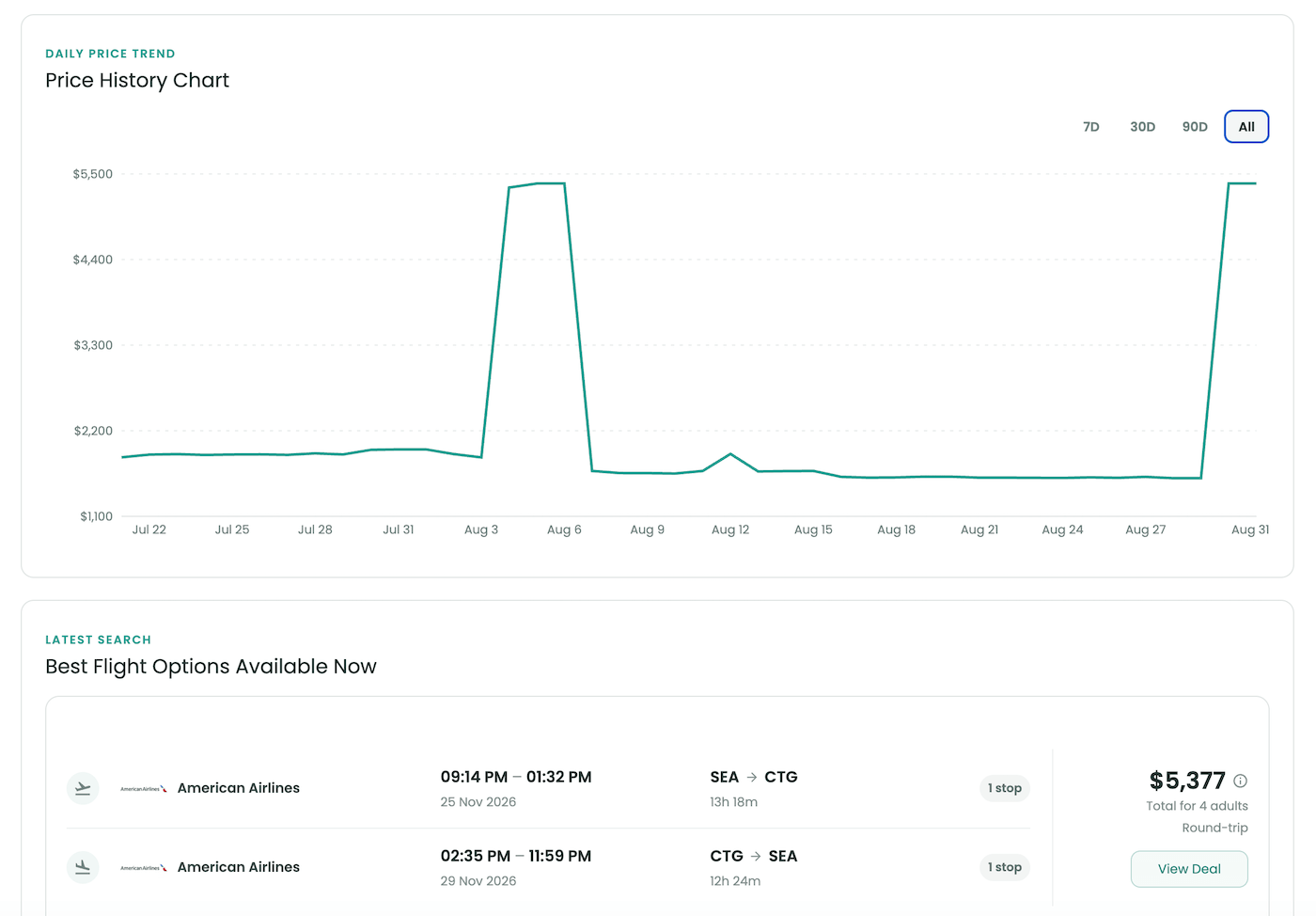Click the Jul 28 x-axis label
This screenshot has height=916, width=1316.
[x=315, y=529]
